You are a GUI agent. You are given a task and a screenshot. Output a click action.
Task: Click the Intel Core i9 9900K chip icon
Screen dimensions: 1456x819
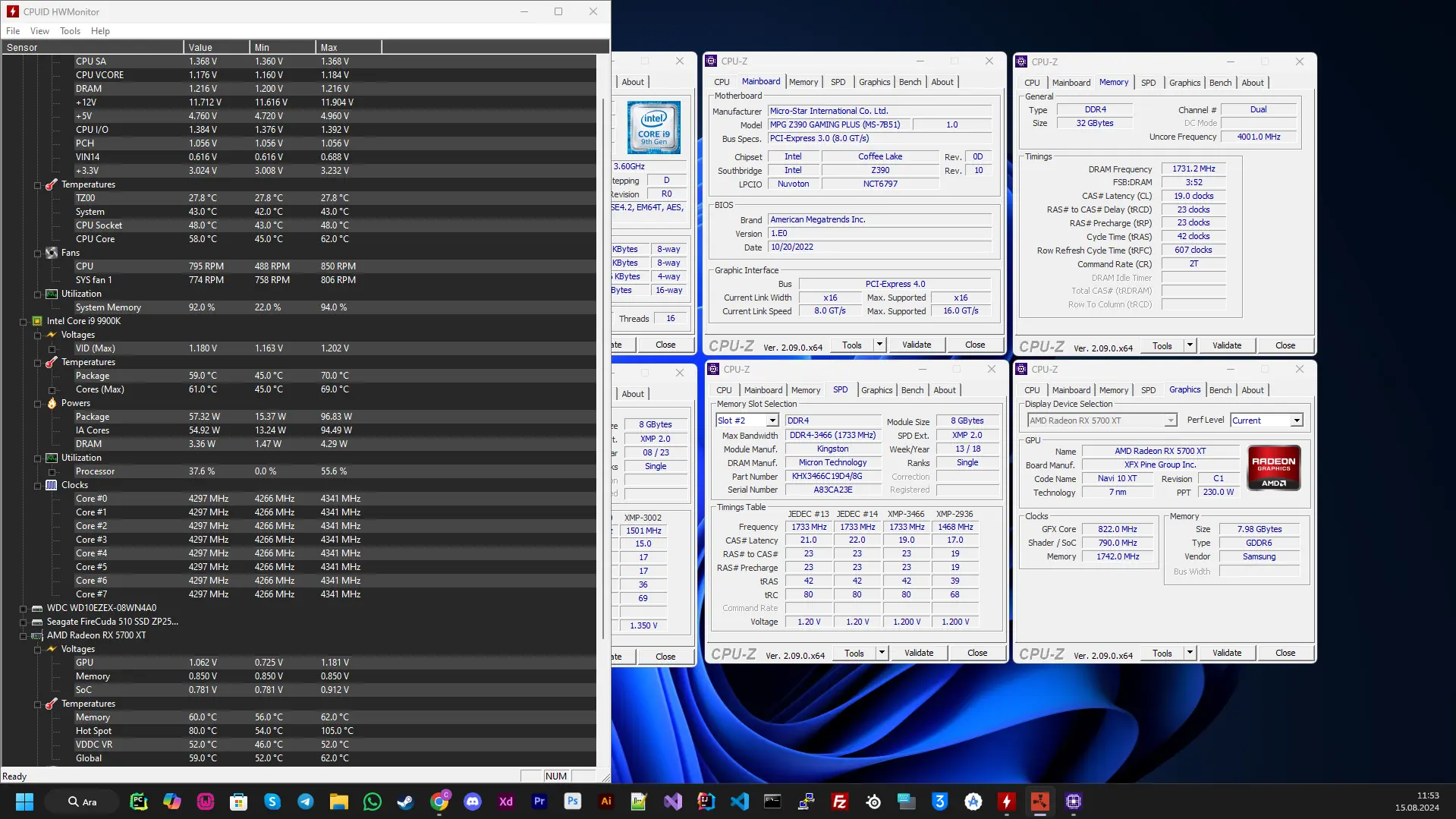click(37, 321)
